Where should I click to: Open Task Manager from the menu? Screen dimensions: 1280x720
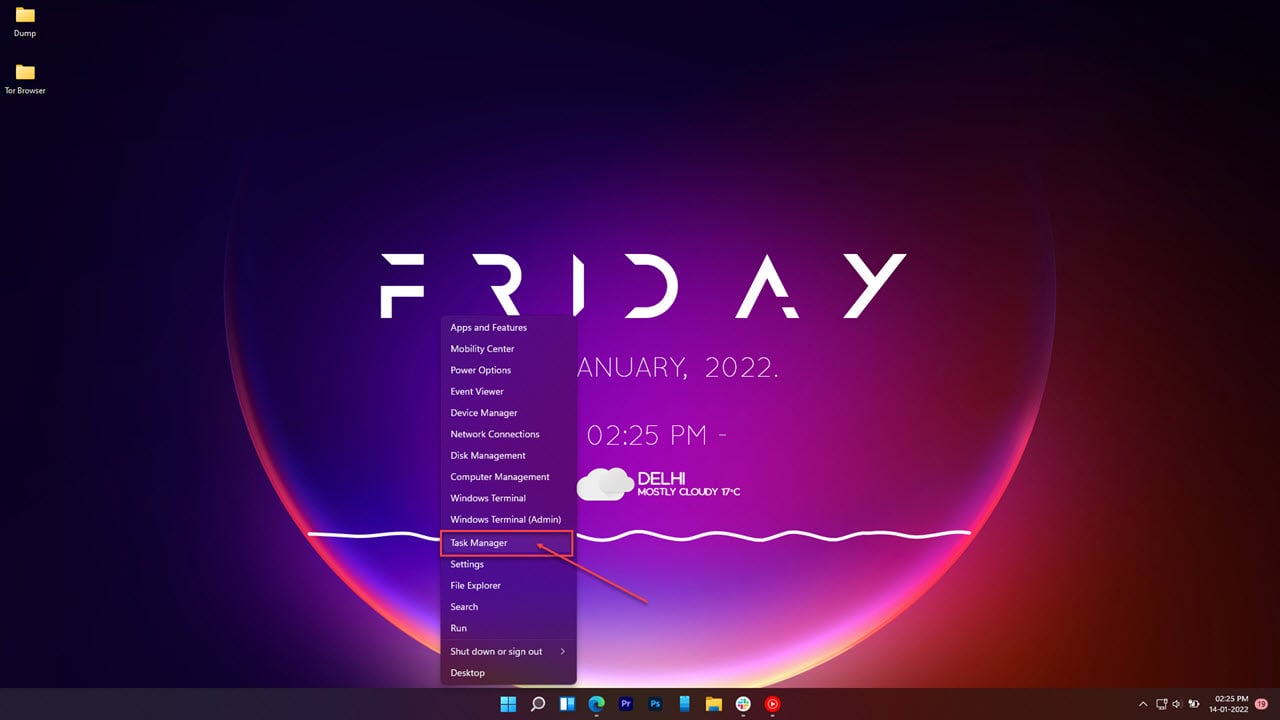pos(480,543)
